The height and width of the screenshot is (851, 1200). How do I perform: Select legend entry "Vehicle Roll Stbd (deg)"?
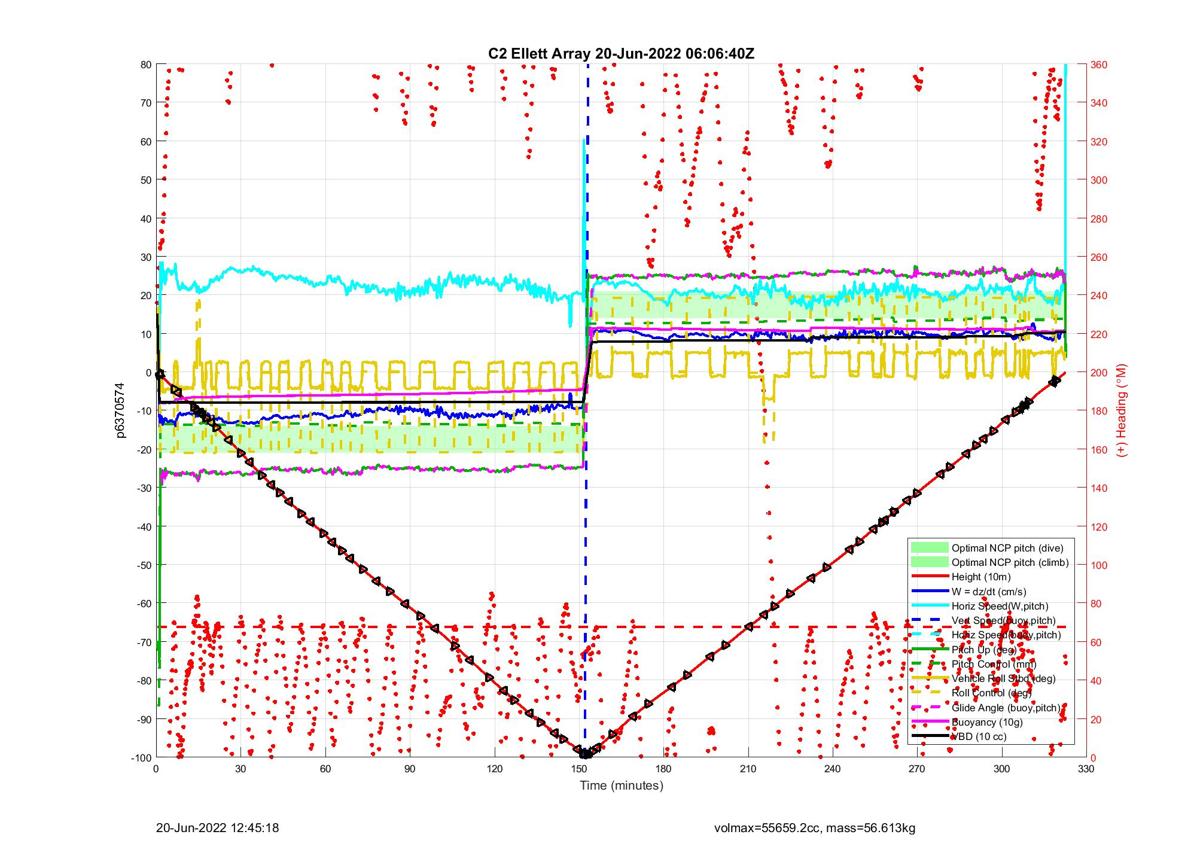[x=1002, y=679]
